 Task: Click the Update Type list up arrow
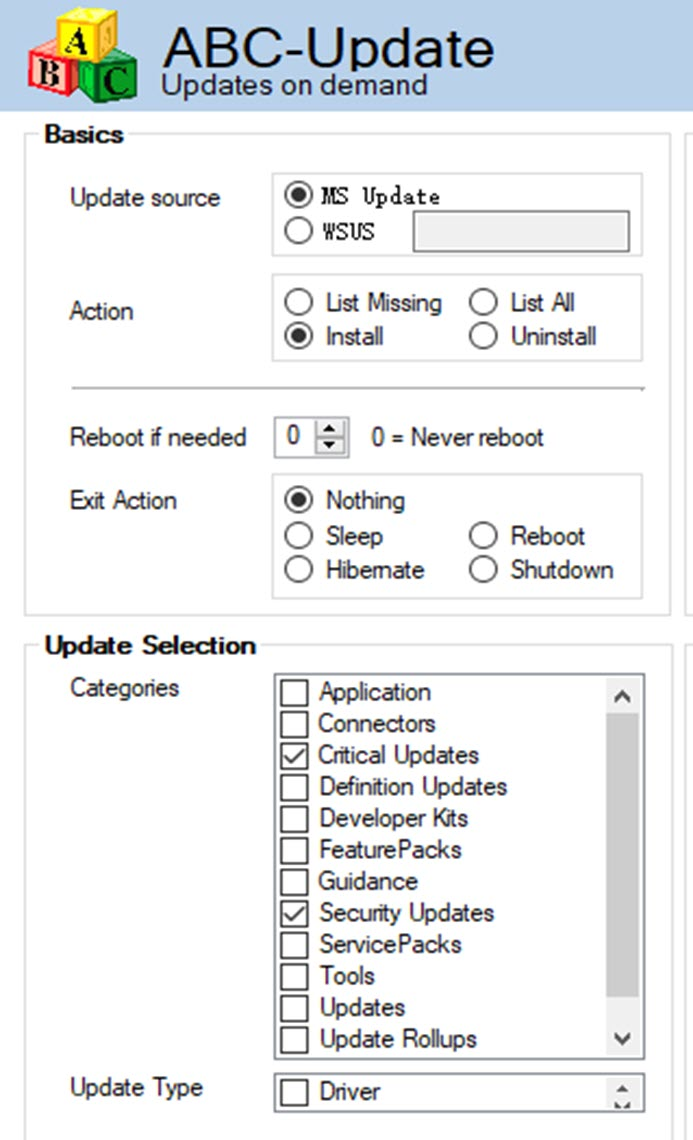[622, 1086]
